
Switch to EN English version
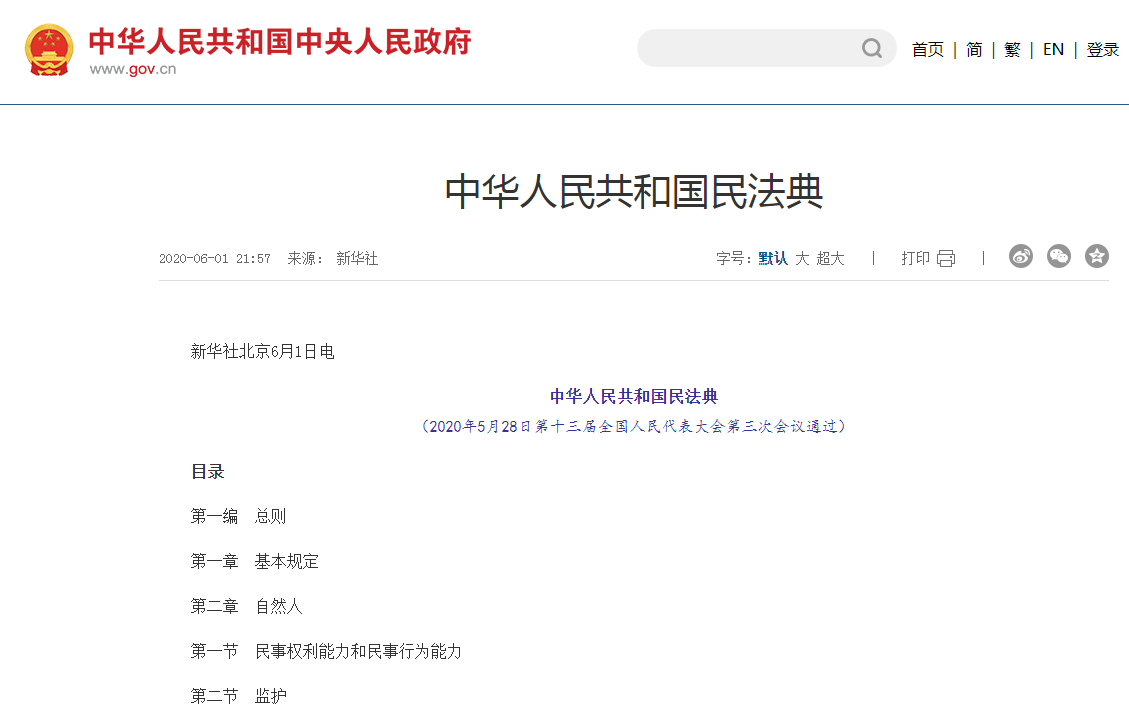click(x=1053, y=50)
